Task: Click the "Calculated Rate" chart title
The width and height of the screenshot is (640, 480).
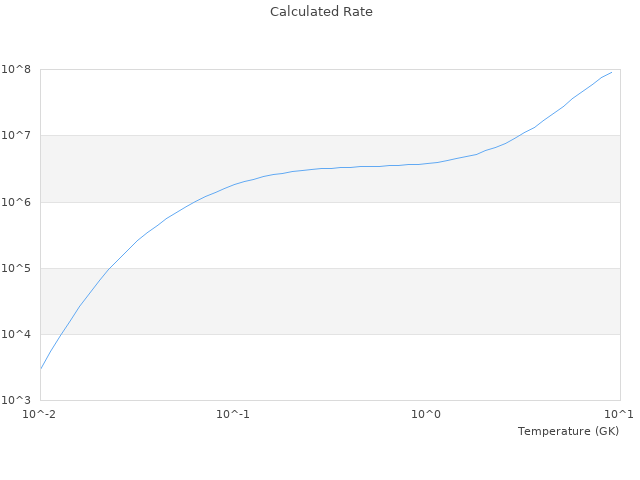Action: [x=321, y=12]
